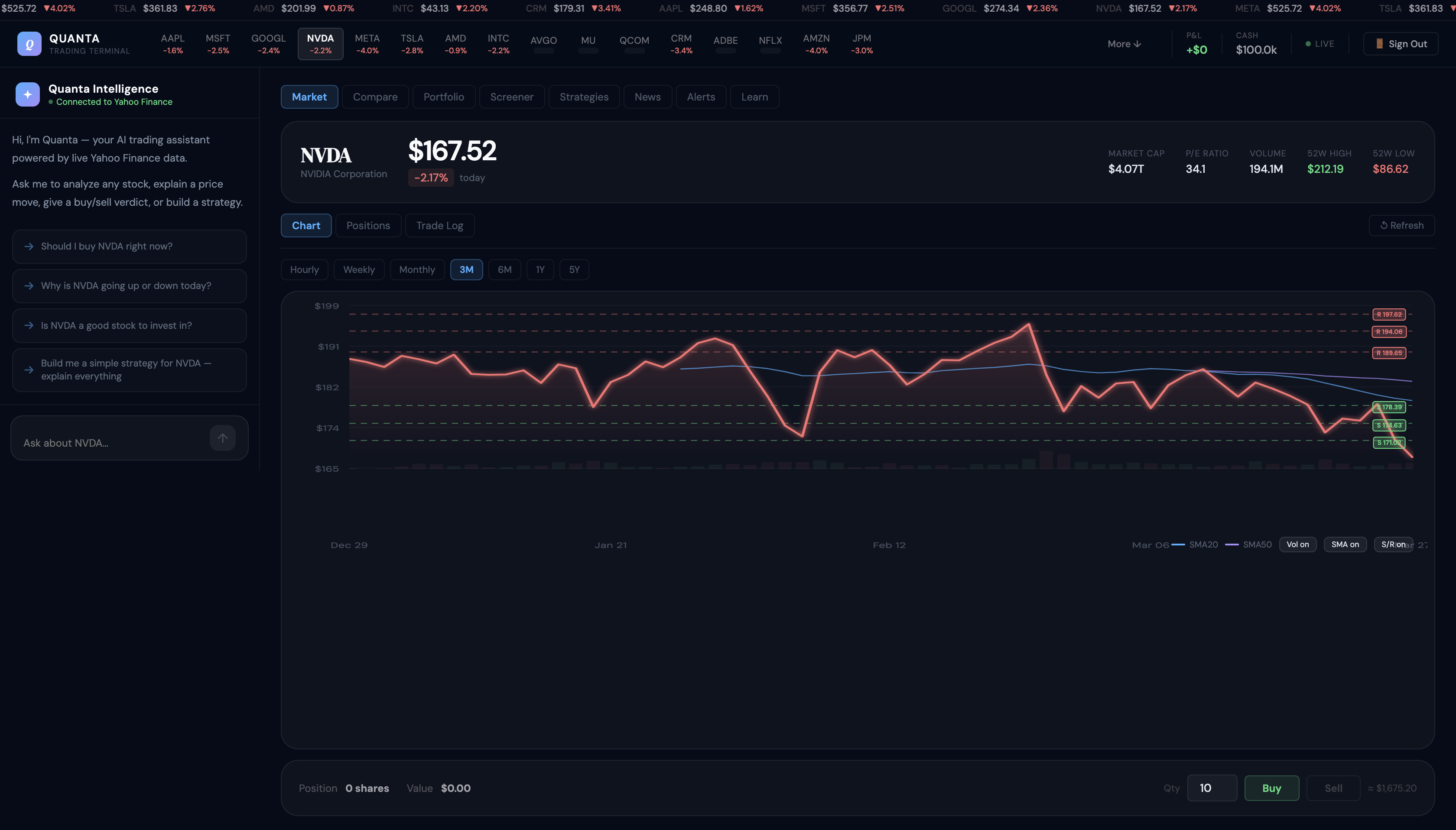Click the Quanta logo icon
The image size is (1456, 830).
tap(29, 44)
